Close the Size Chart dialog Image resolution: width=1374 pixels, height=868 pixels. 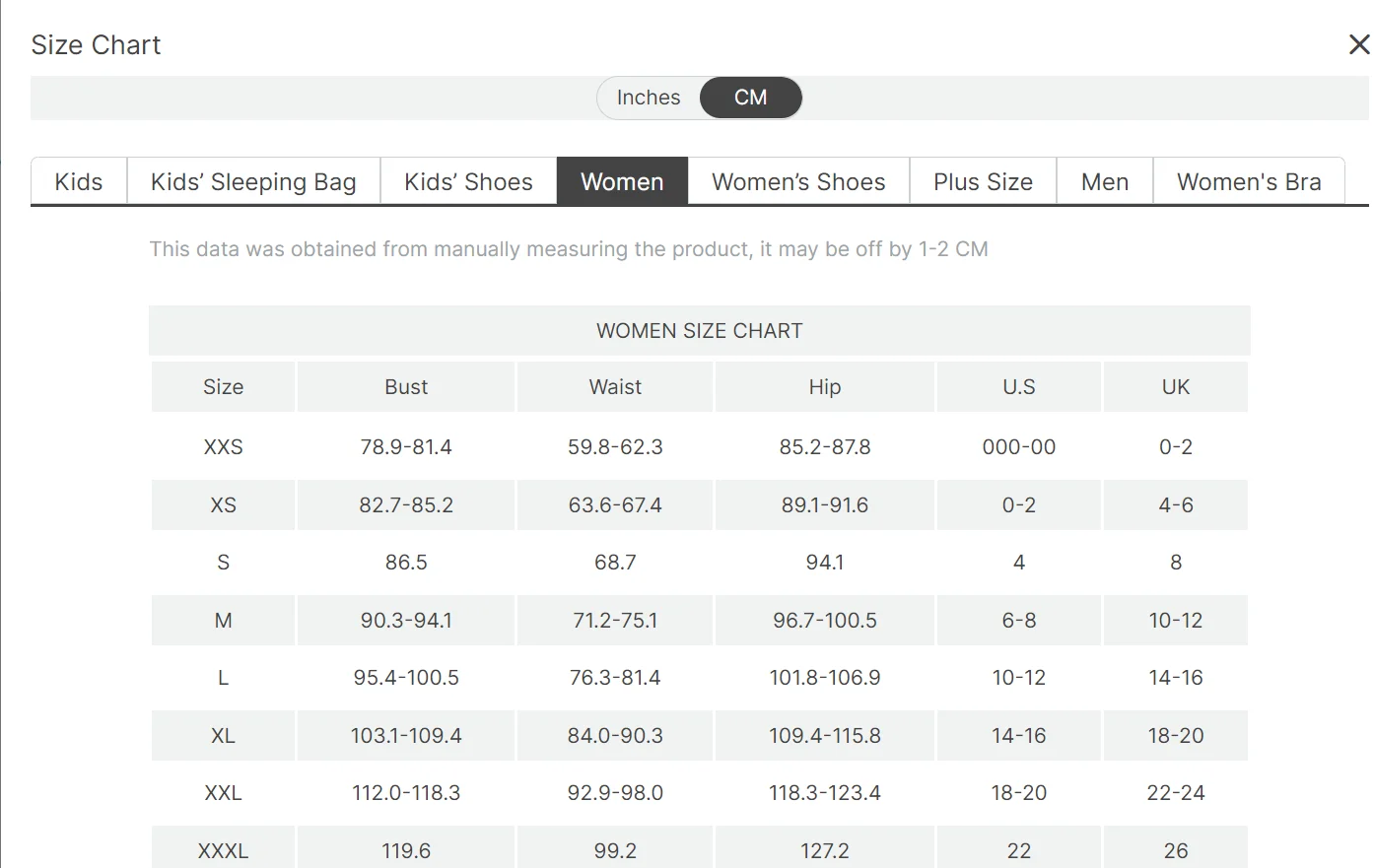(x=1359, y=44)
